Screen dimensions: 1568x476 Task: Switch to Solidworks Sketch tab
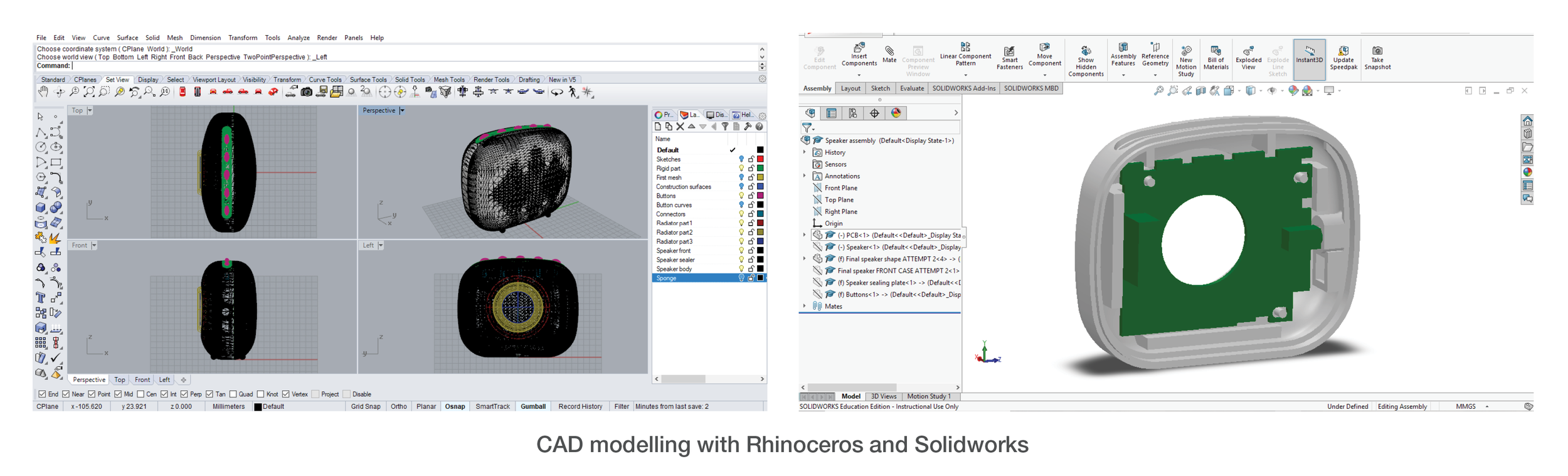[x=880, y=88]
